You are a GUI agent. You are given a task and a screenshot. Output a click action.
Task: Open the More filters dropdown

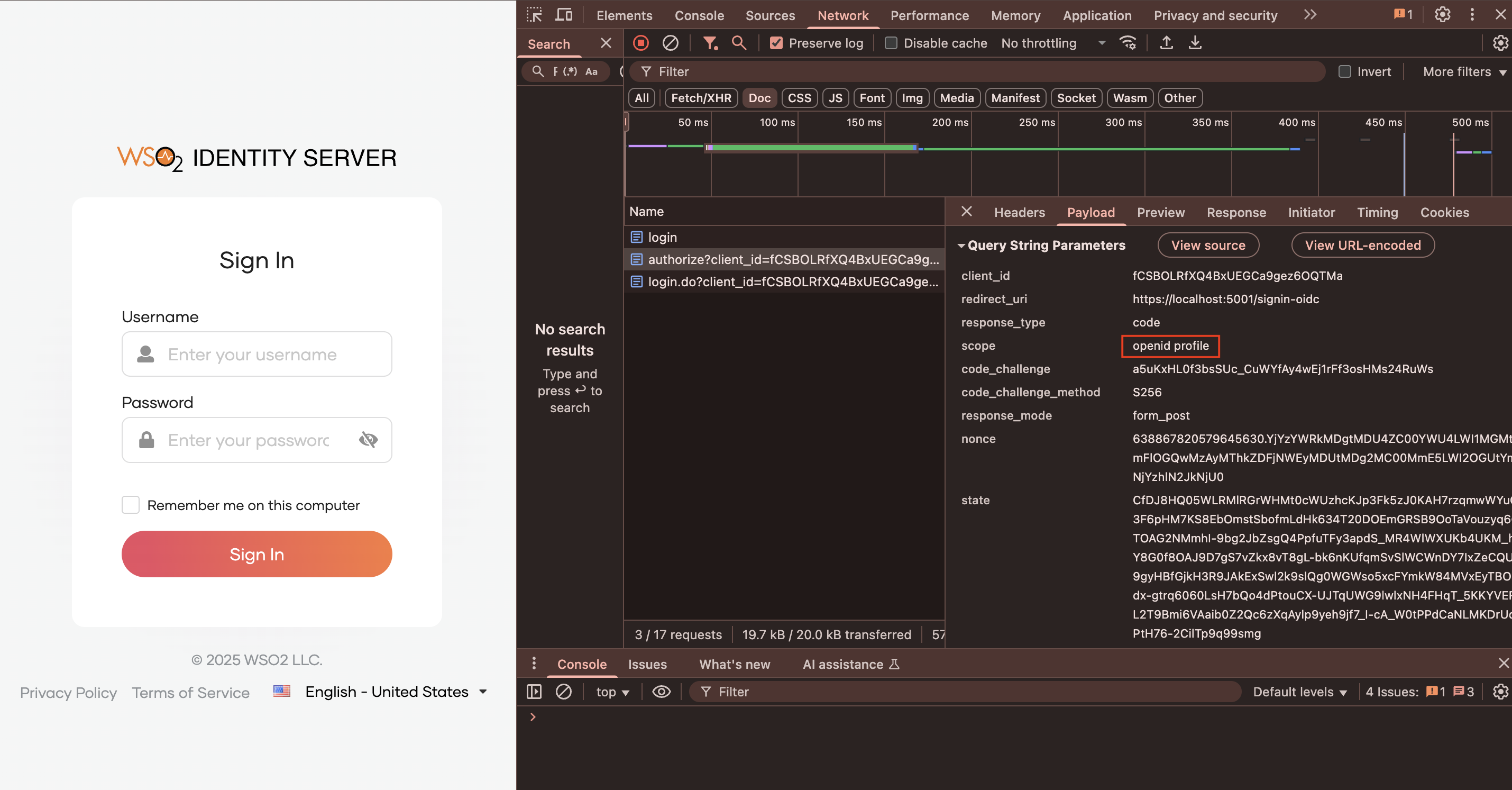point(1464,71)
